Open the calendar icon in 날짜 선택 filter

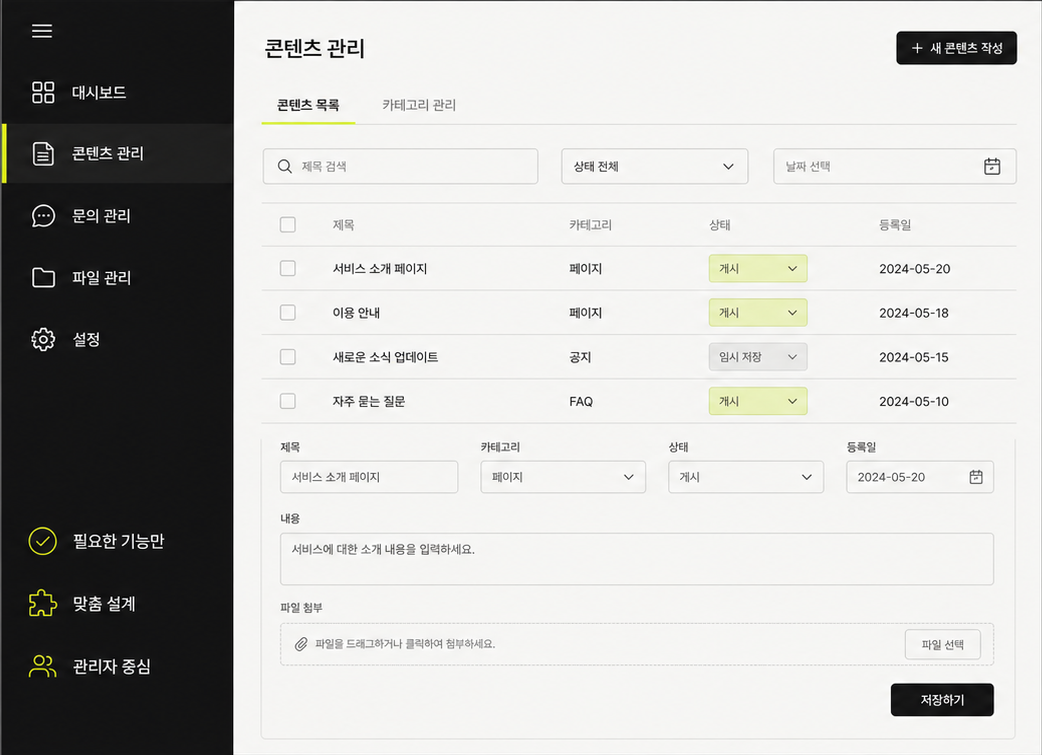pos(992,166)
